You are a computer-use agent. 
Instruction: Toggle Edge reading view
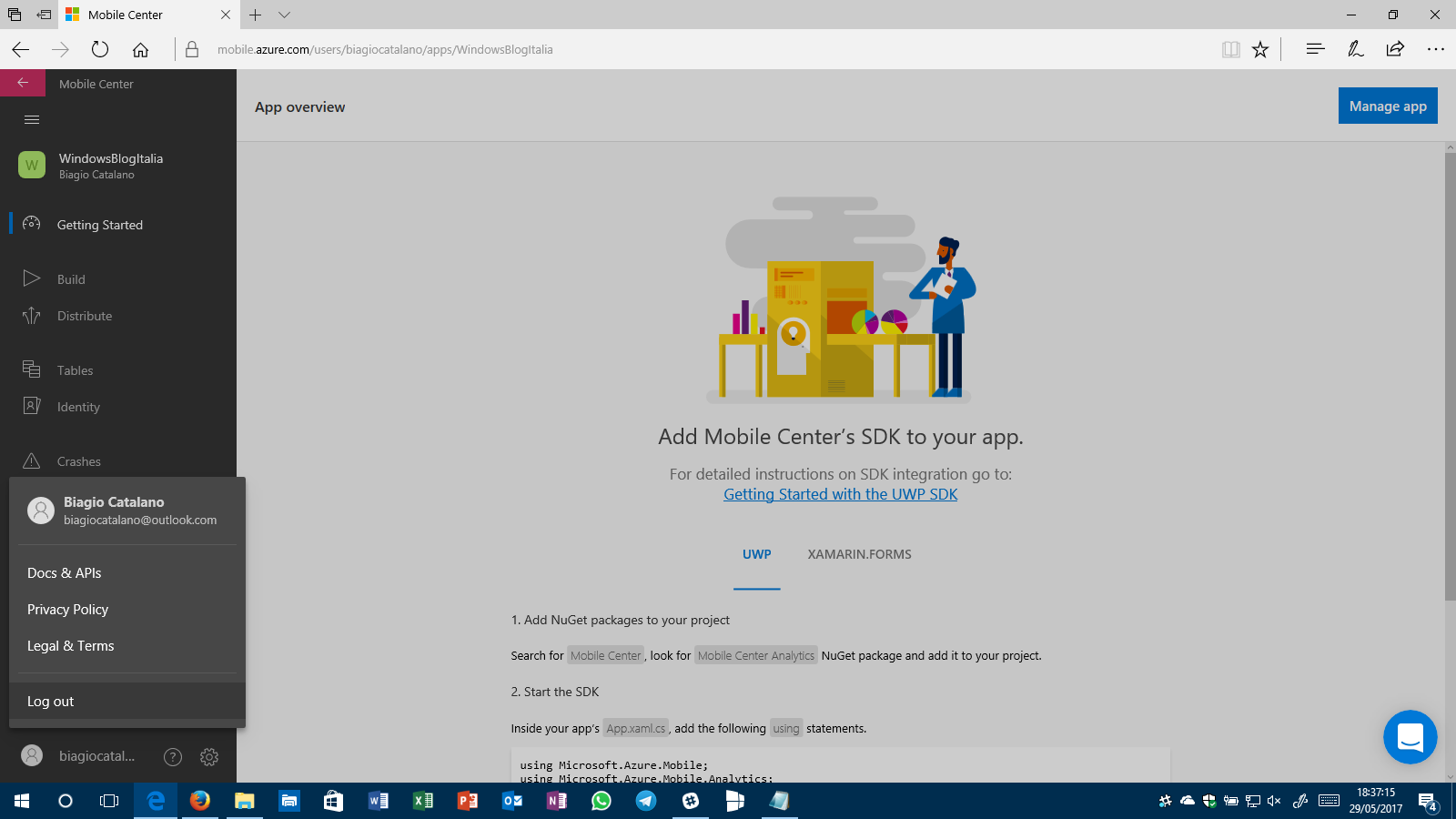click(x=1230, y=49)
